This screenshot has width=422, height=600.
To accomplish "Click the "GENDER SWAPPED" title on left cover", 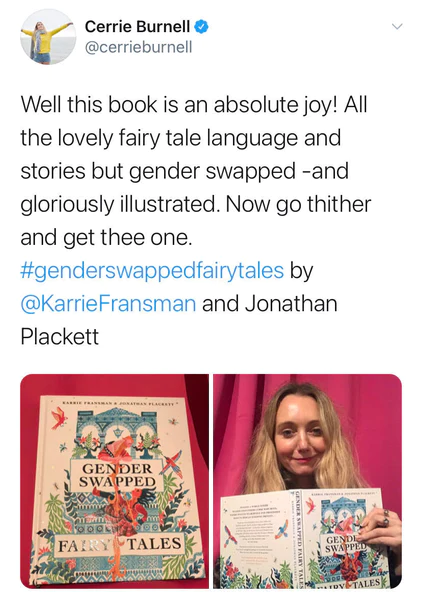I will [118, 474].
